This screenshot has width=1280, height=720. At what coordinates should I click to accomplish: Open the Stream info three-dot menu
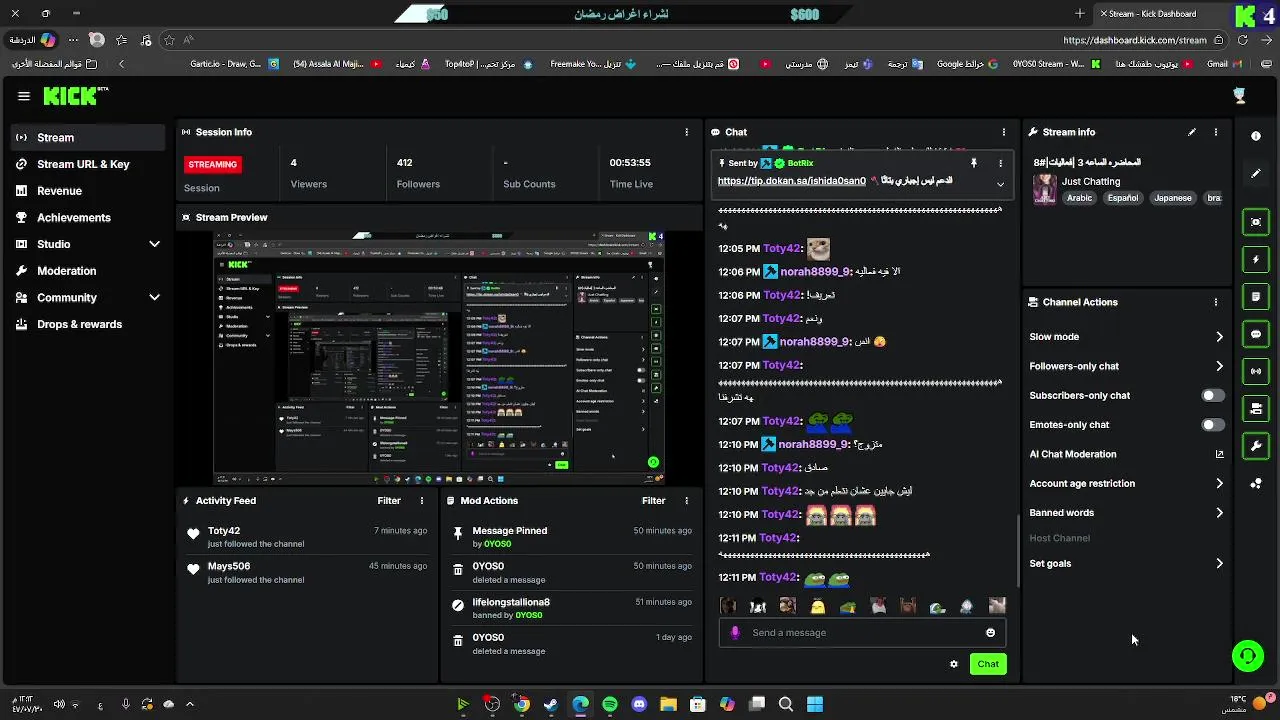click(1216, 132)
